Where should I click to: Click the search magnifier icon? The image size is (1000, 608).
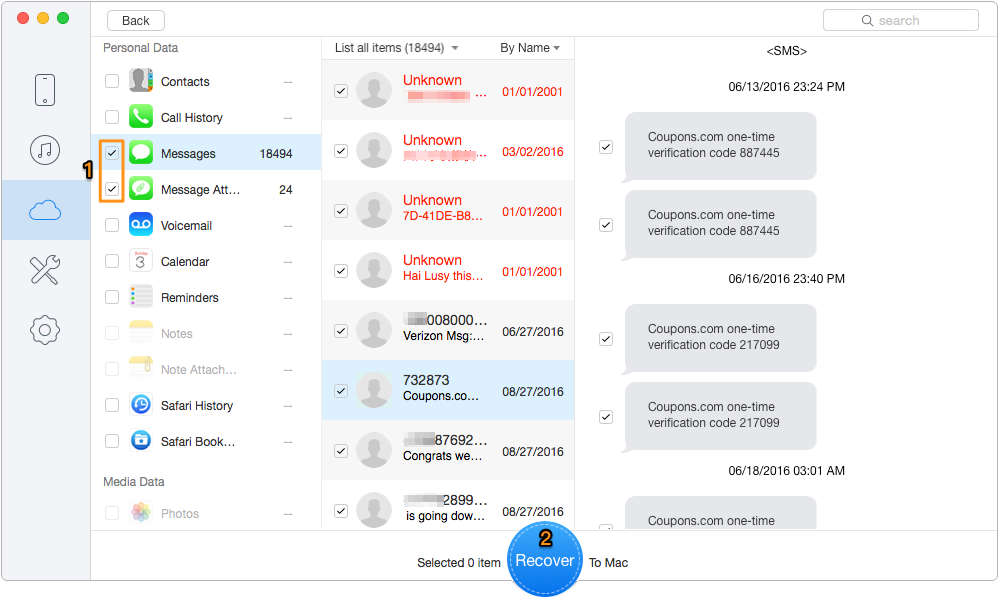[867, 20]
